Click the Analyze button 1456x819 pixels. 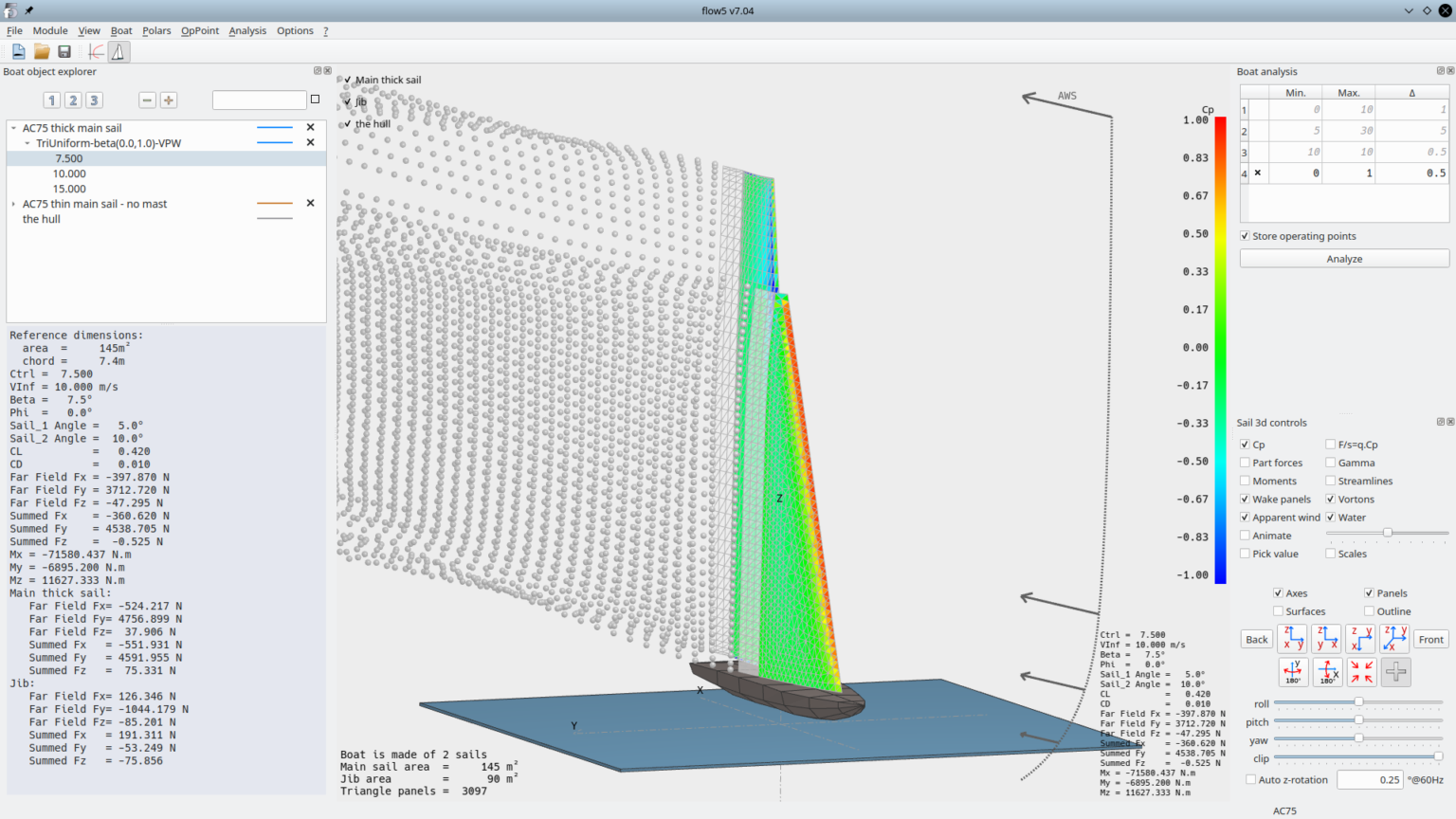click(1344, 259)
